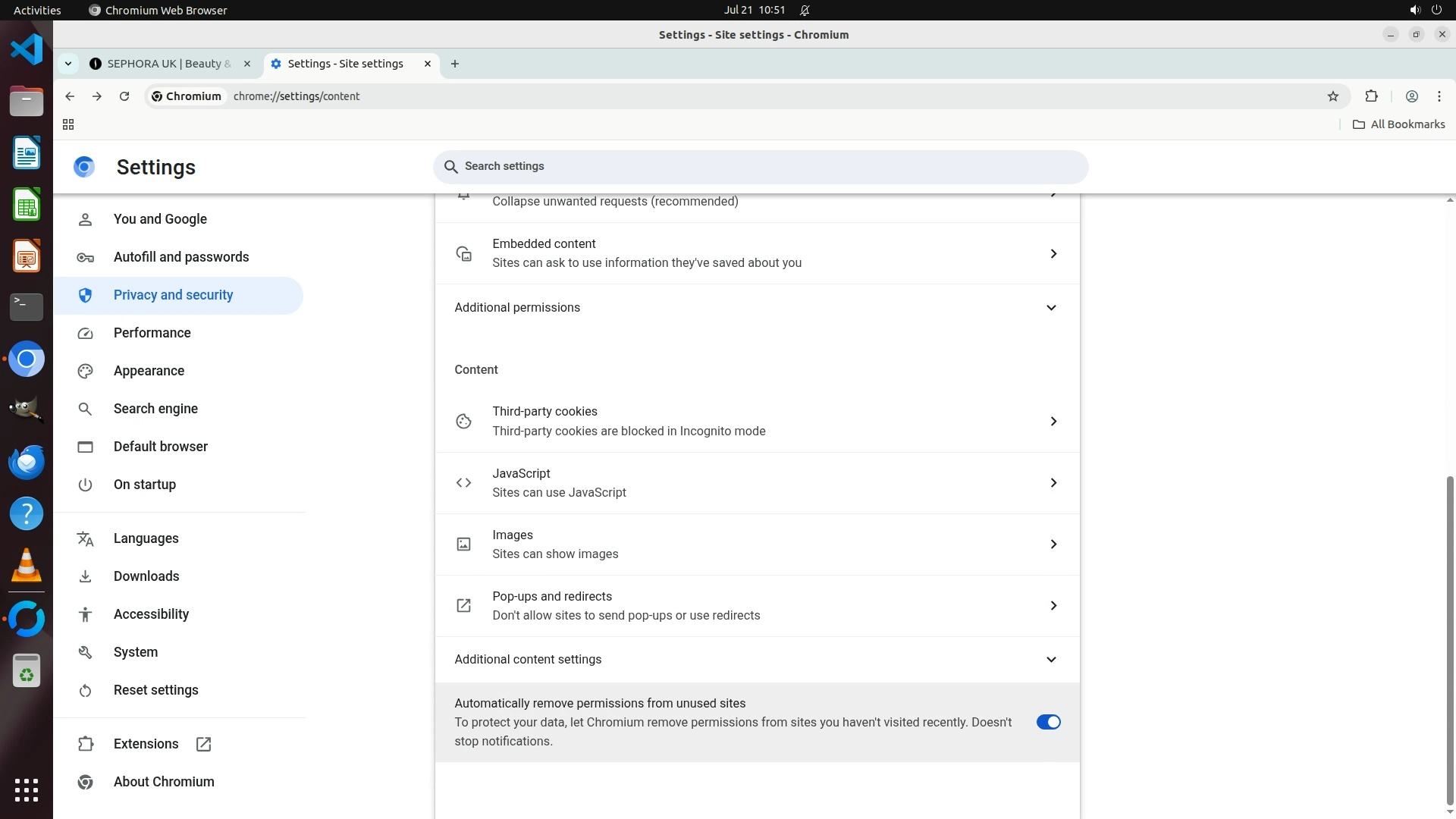The width and height of the screenshot is (1456, 819).
Task: Open the JavaScript content settings
Action: [756, 483]
